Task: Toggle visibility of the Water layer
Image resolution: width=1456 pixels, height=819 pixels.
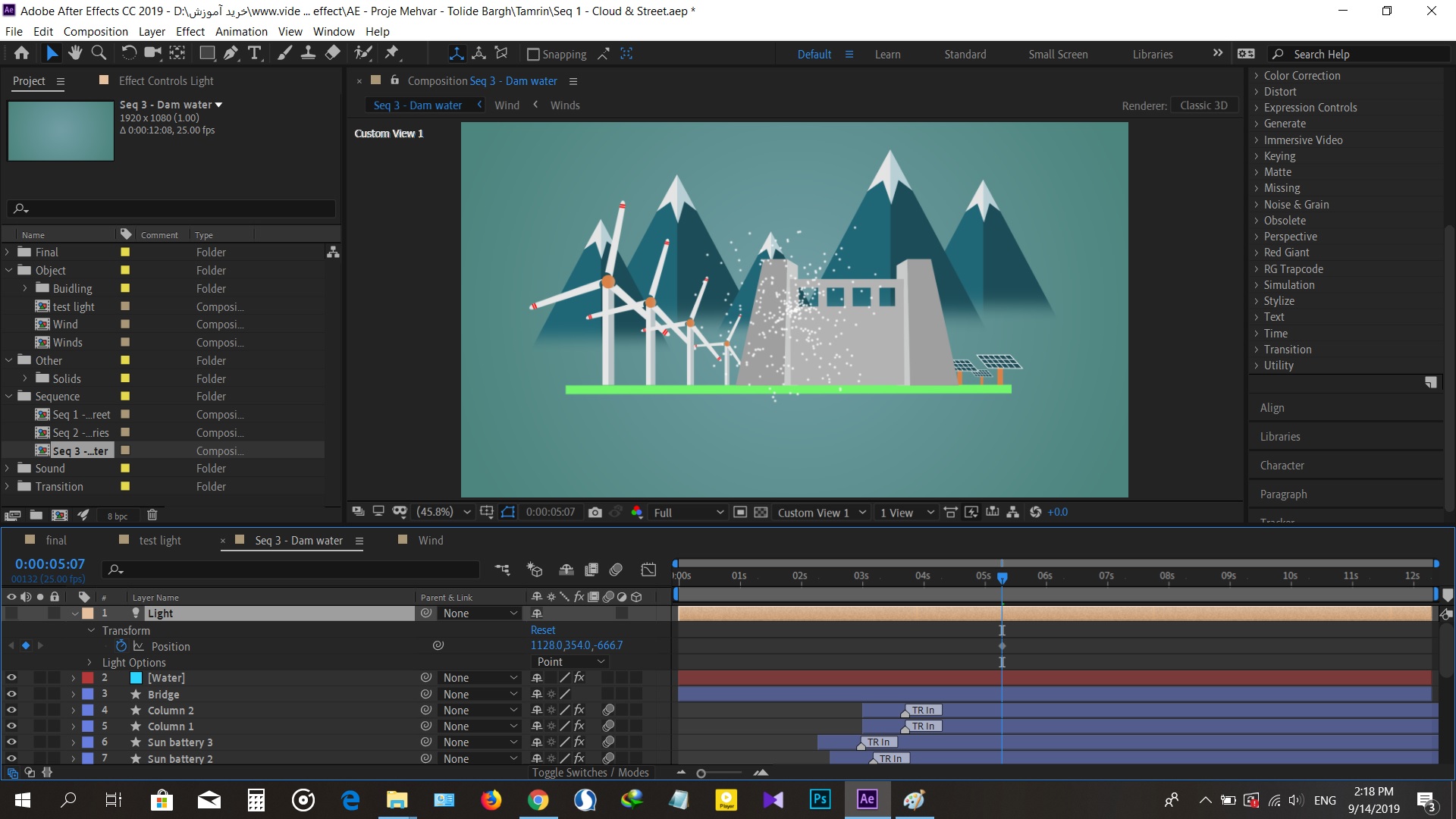Action: pos(11,678)
